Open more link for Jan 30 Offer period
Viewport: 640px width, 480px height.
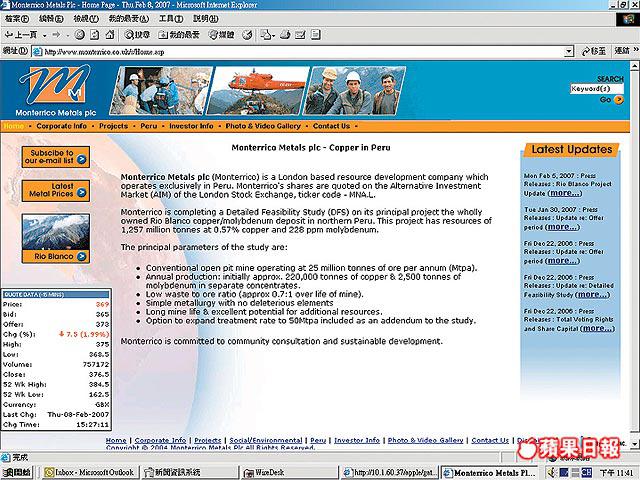[562, 227]
